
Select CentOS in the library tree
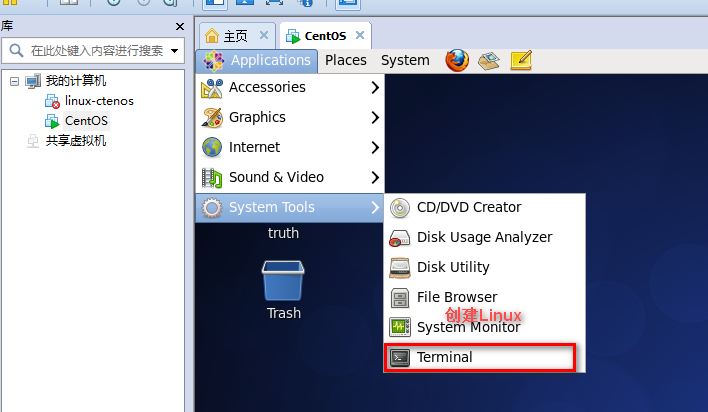coord(86,121)
